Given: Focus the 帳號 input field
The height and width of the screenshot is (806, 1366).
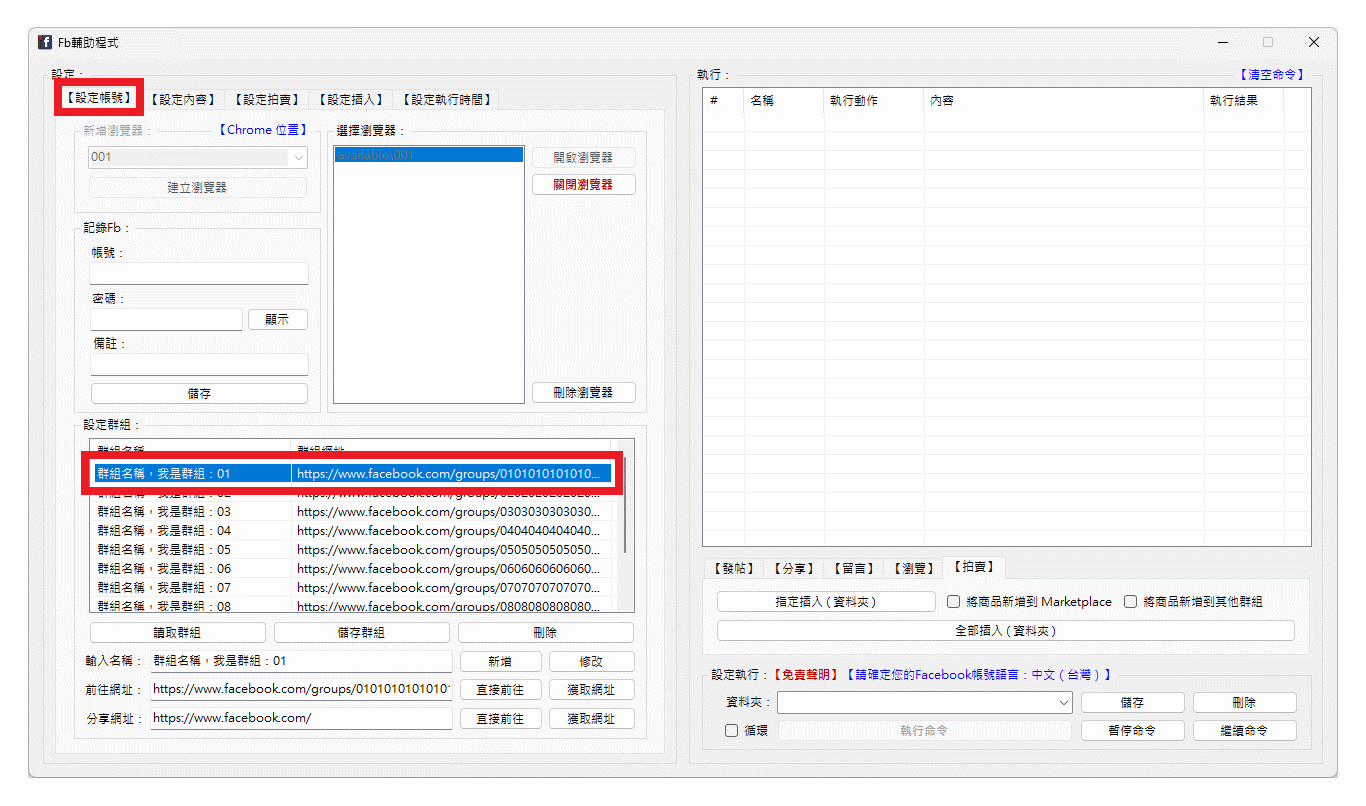Looking at the screenshot, I should point(199,273).
